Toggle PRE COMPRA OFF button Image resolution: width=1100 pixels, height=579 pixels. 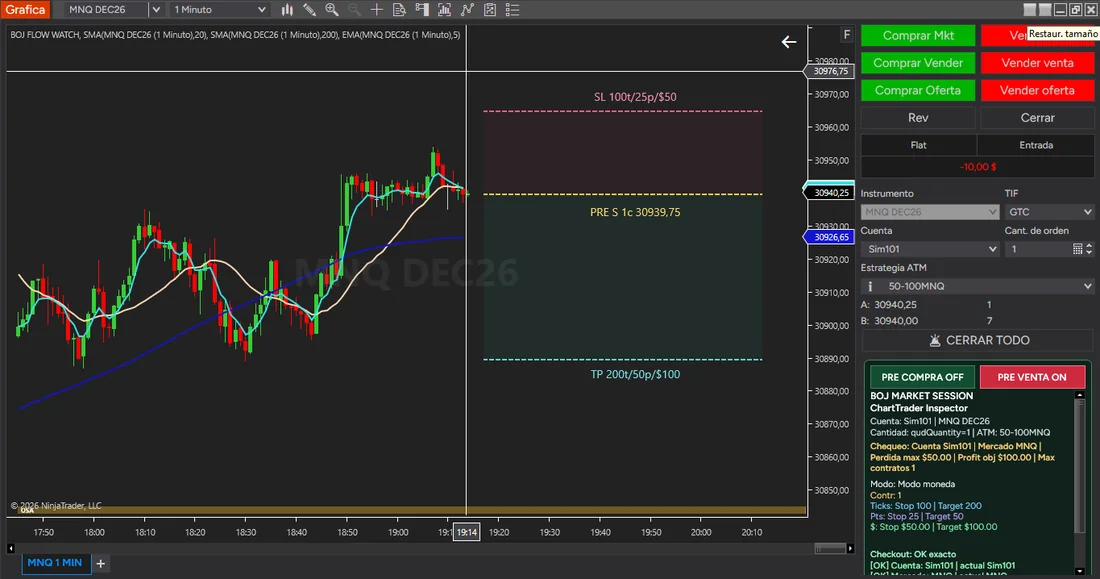click(922, 377)
